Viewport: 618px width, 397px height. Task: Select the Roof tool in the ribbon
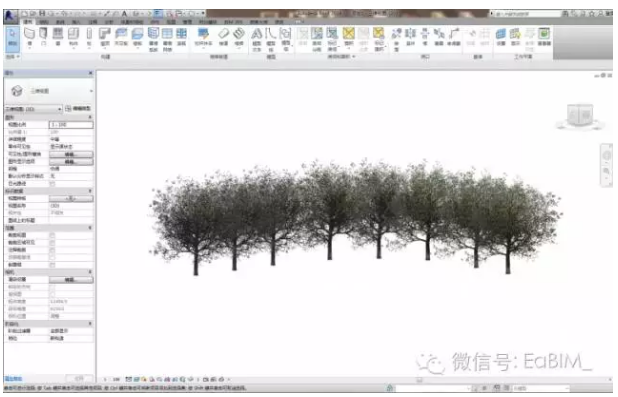click(x=104, y=37)
